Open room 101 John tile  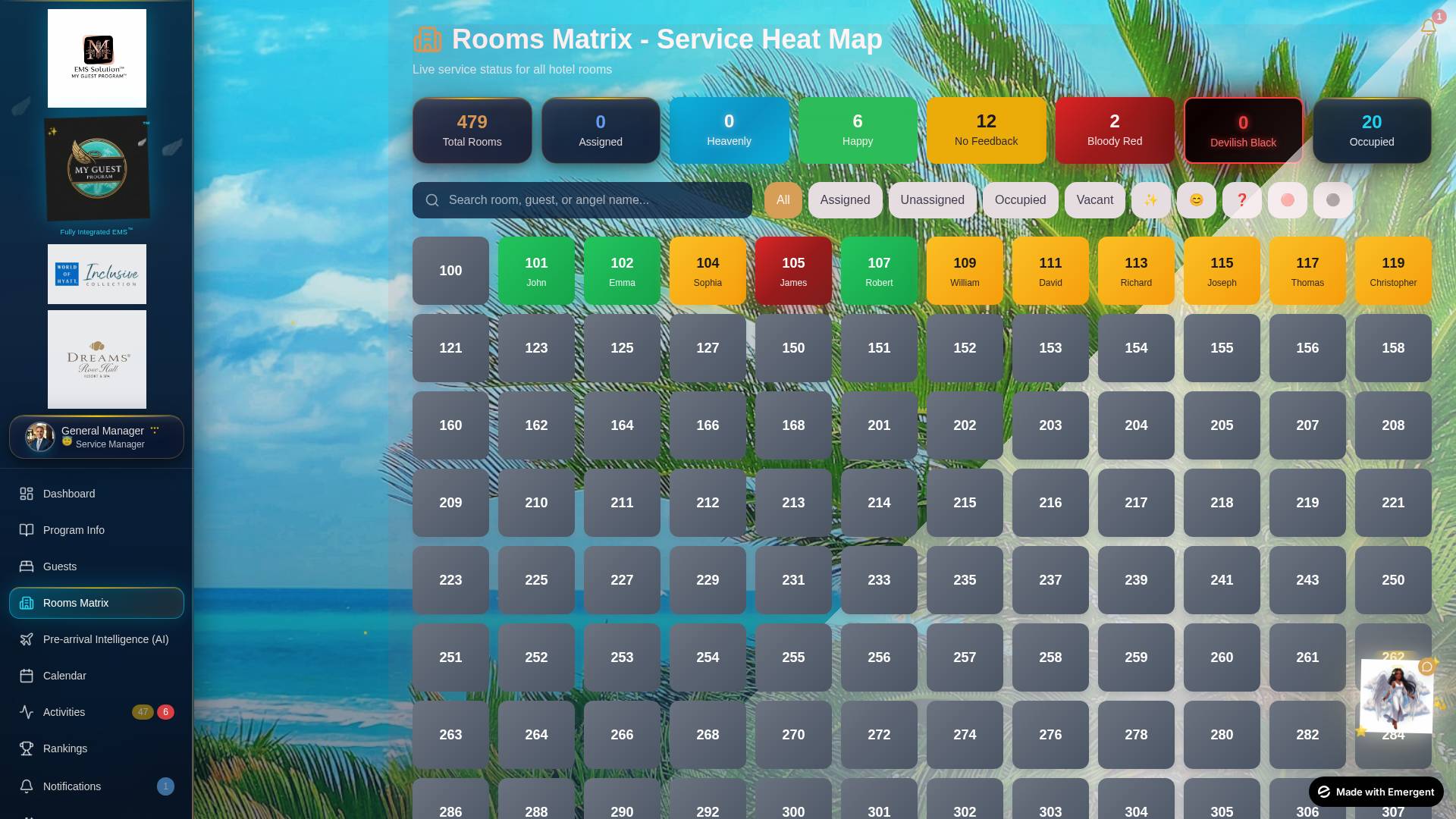(536, 271)
